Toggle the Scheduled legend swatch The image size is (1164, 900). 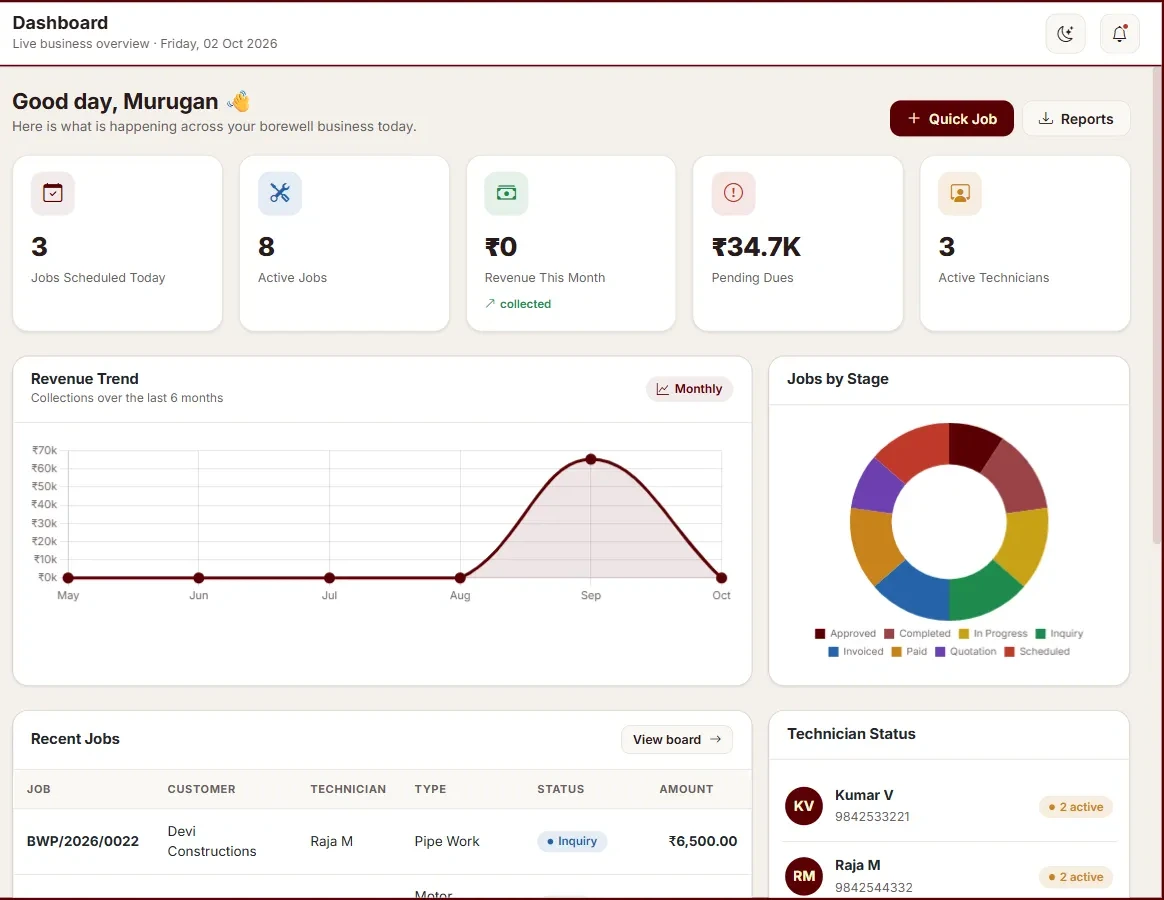[x=1009, y=651]
